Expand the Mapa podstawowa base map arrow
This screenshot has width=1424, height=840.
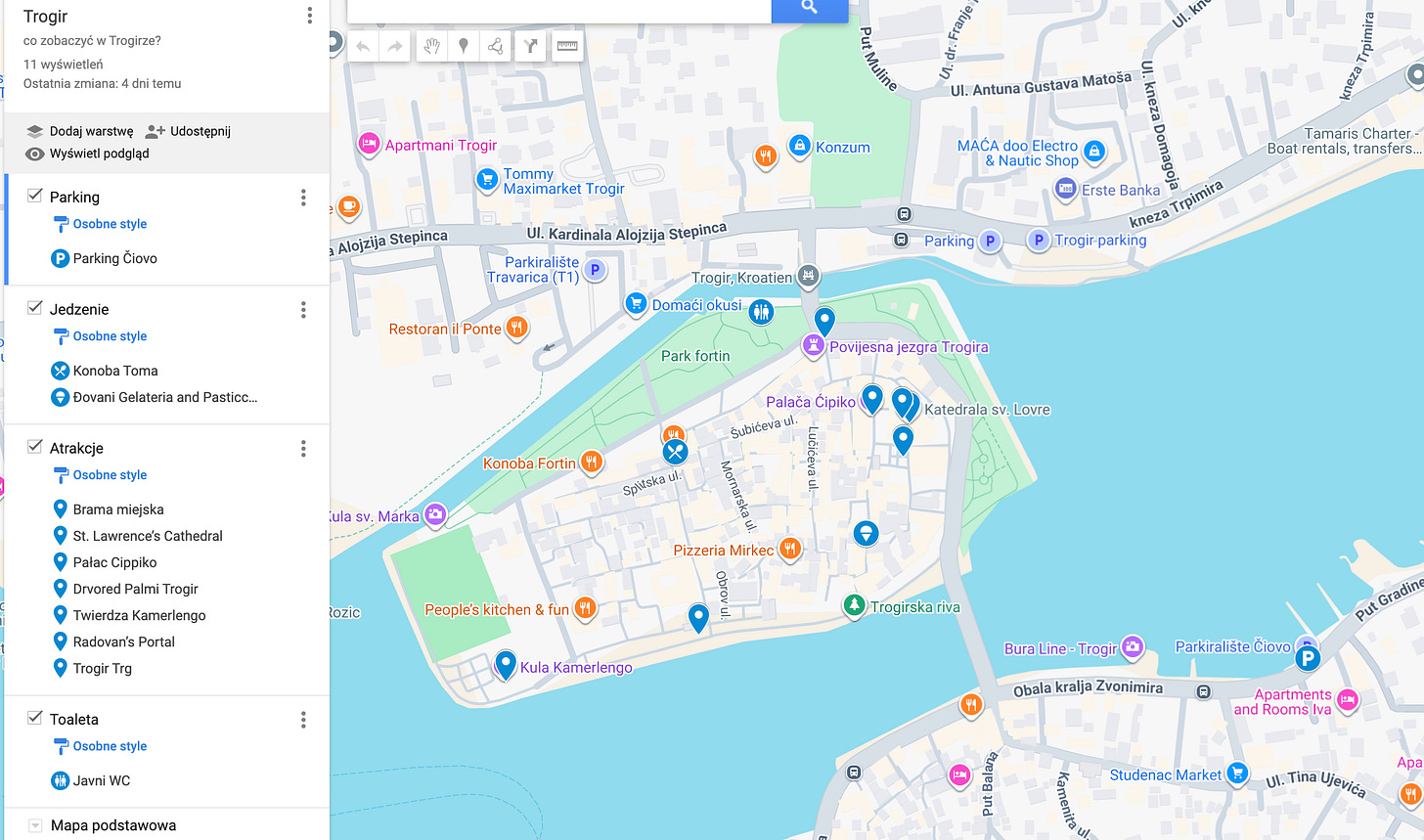click(35, 825)
